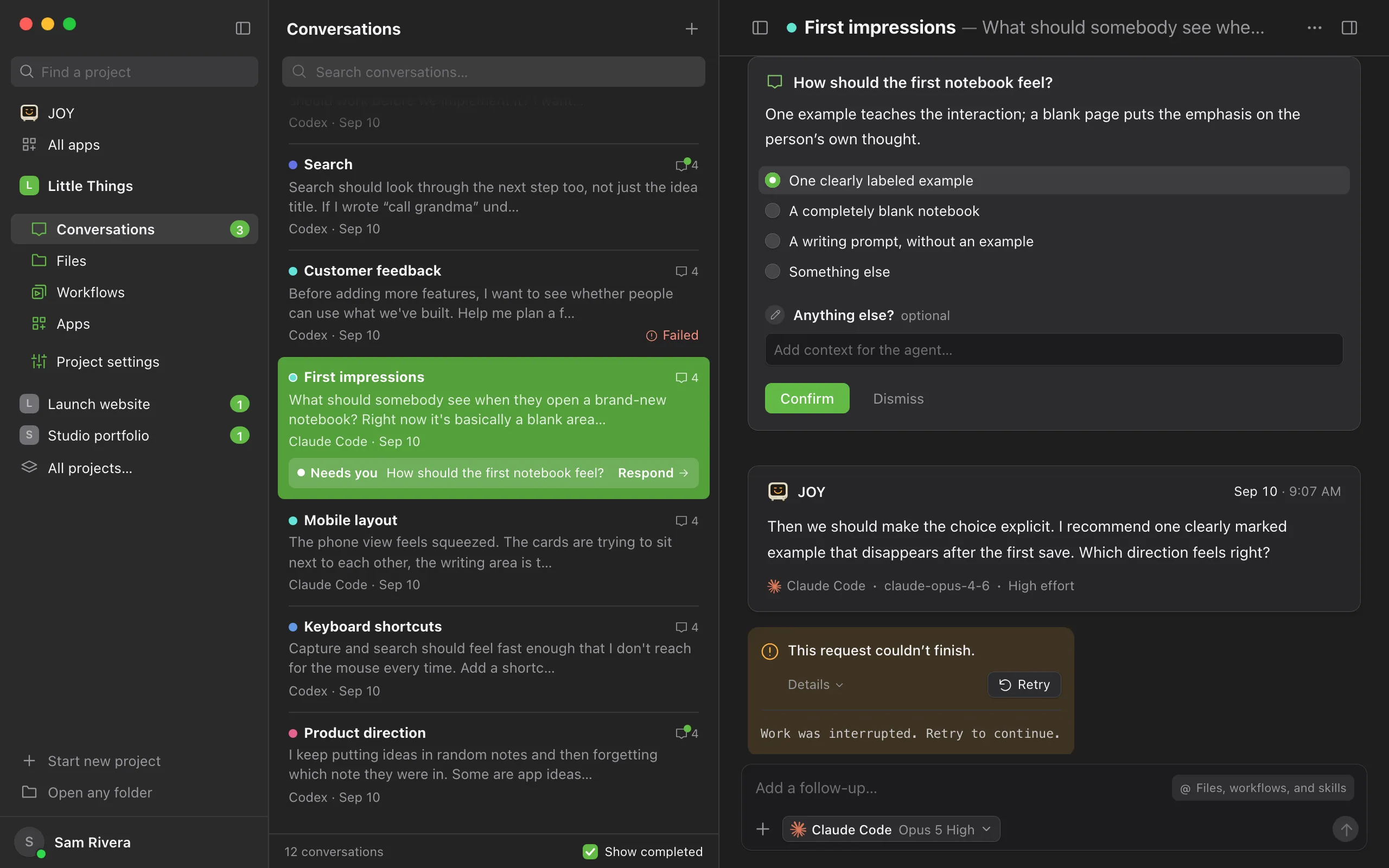Image resolution: width=1389 pixels, height=868 pixels.
Task: Open the Workflows section
Action: pyautogui.click(x=135, y=292)
